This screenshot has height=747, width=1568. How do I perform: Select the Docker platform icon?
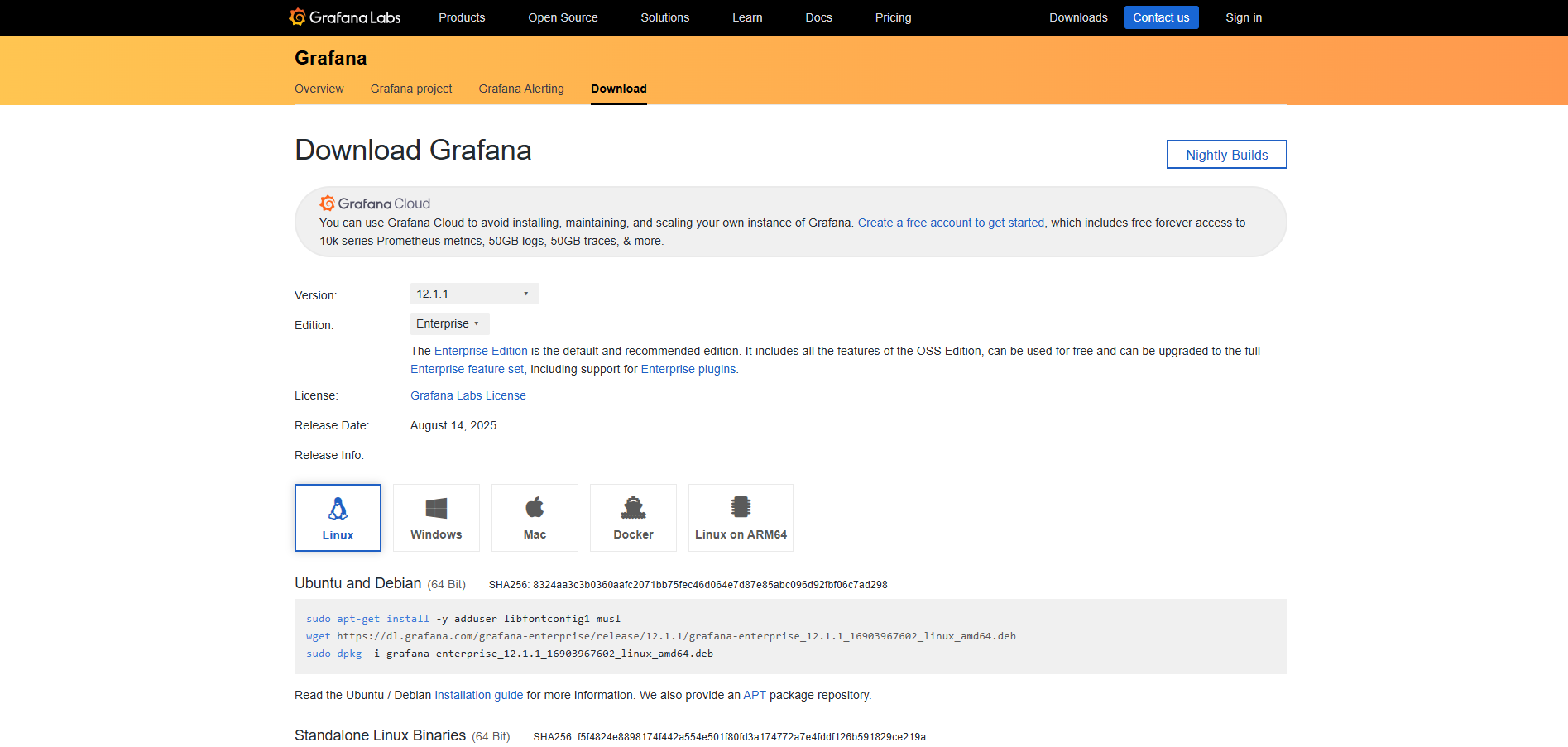point(633,517)
